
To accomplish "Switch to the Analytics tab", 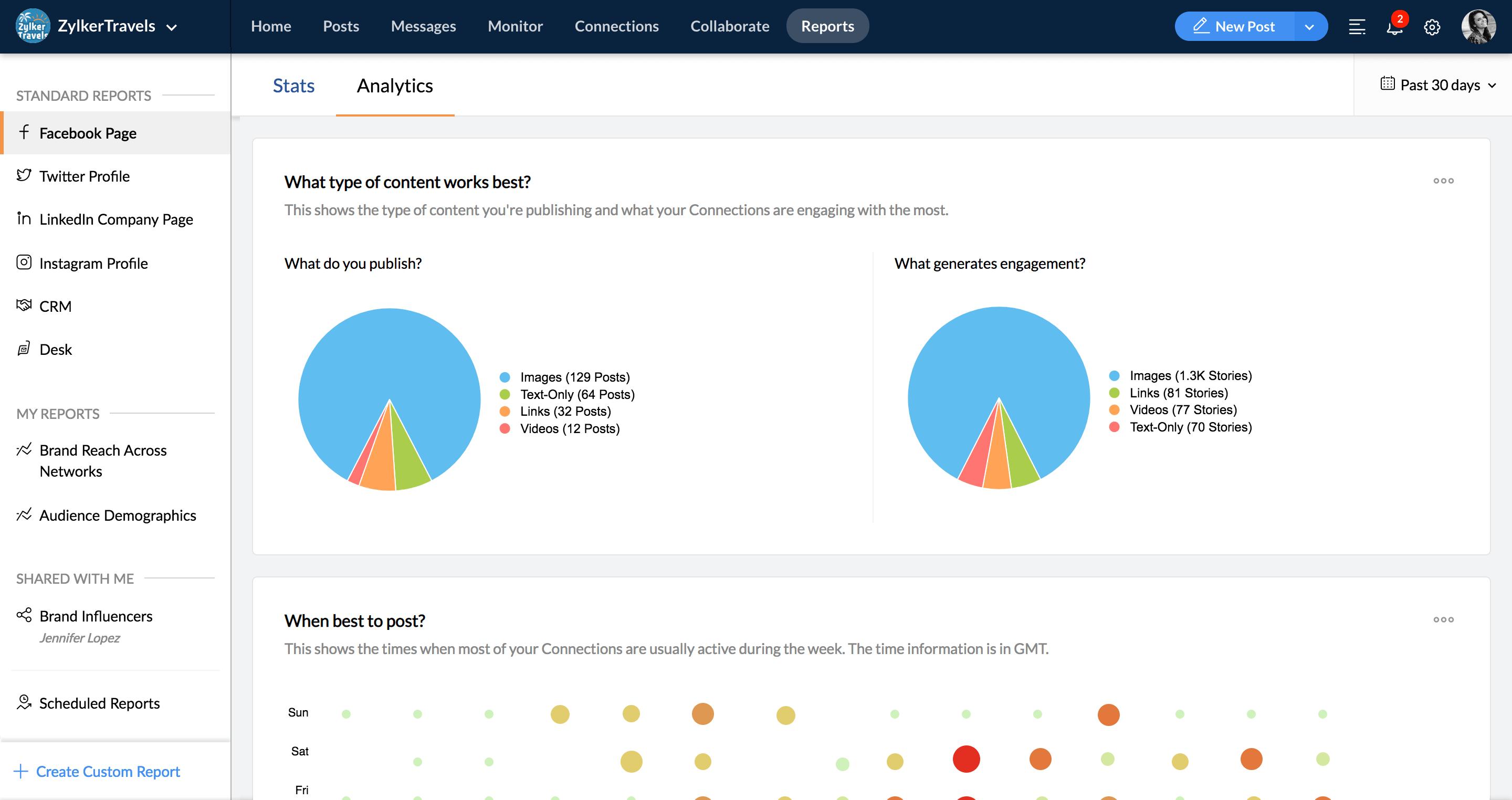I will pyautogui.click(x=395, y=86).
